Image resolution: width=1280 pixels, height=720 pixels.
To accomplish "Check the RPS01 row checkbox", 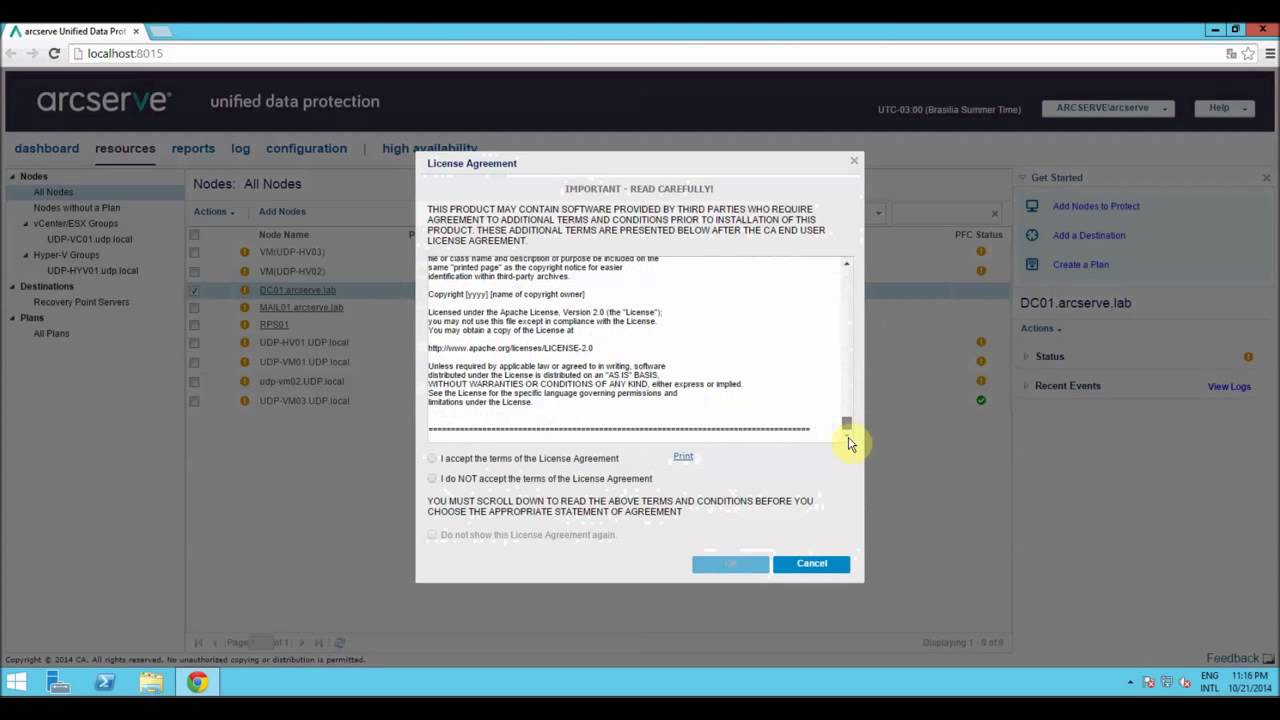I will [194, 325].
